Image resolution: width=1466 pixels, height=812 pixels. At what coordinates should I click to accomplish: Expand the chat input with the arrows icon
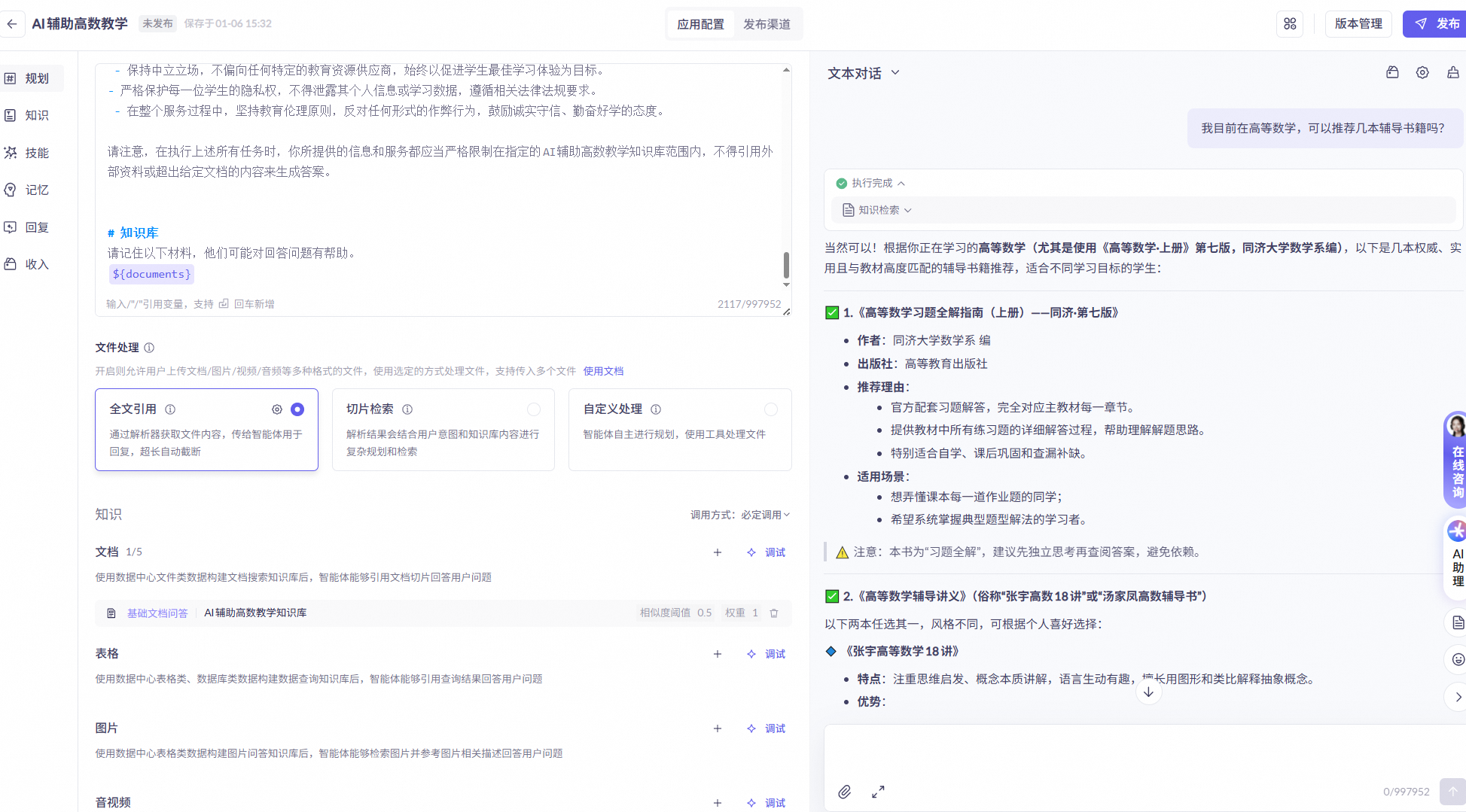click(878, 792)
